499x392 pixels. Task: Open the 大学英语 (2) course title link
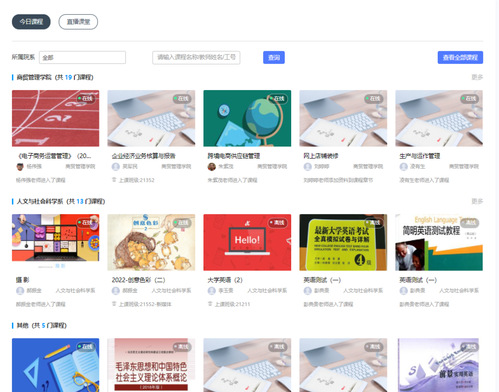coord(225,280)
